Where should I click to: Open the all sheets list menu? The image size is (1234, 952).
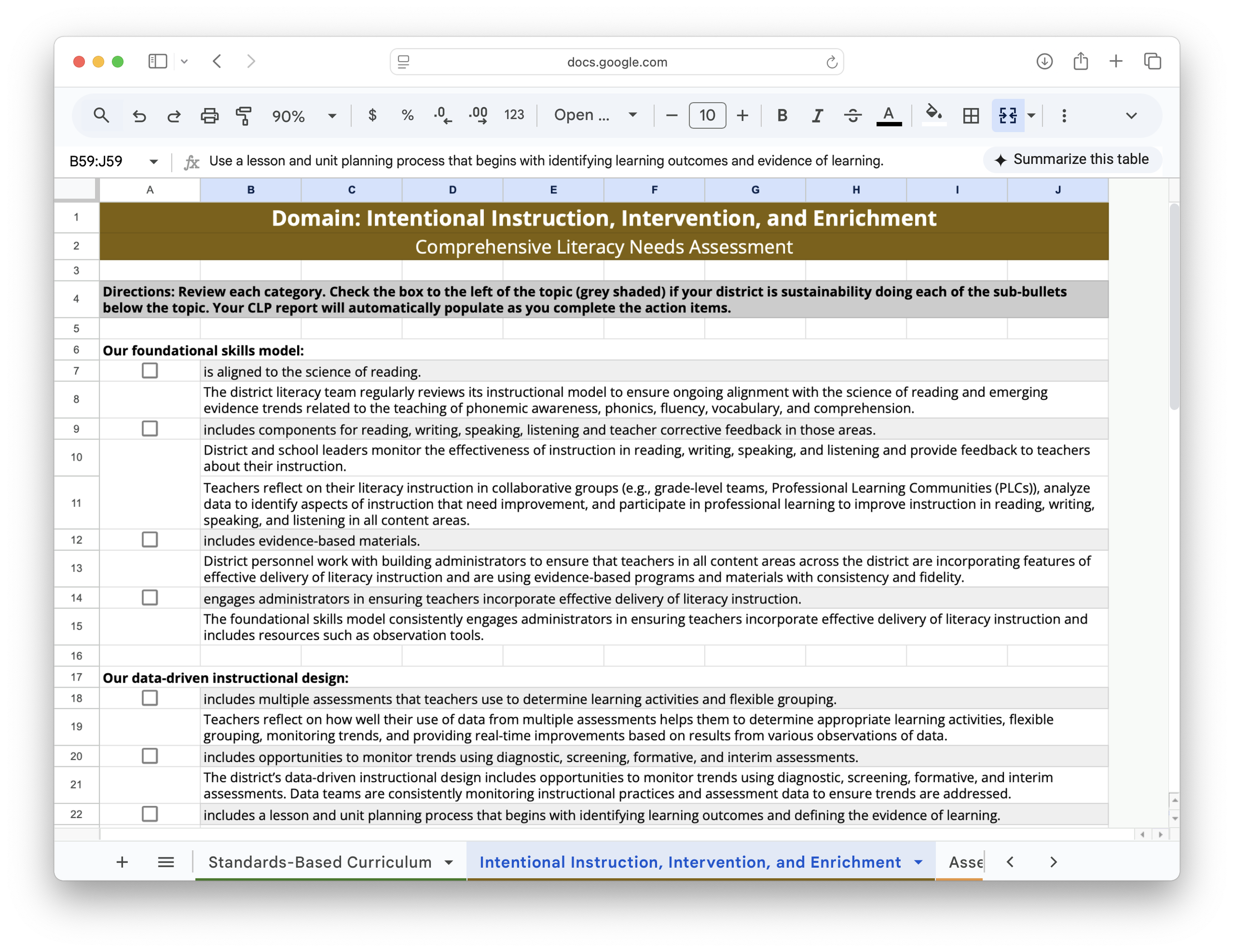165,862
